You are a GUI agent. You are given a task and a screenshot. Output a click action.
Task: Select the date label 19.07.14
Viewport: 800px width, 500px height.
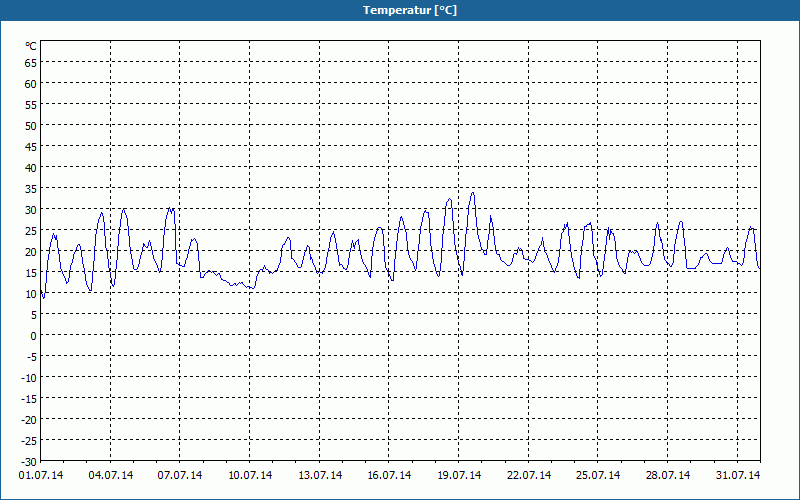pyautogui.click(x=459, y=475)
